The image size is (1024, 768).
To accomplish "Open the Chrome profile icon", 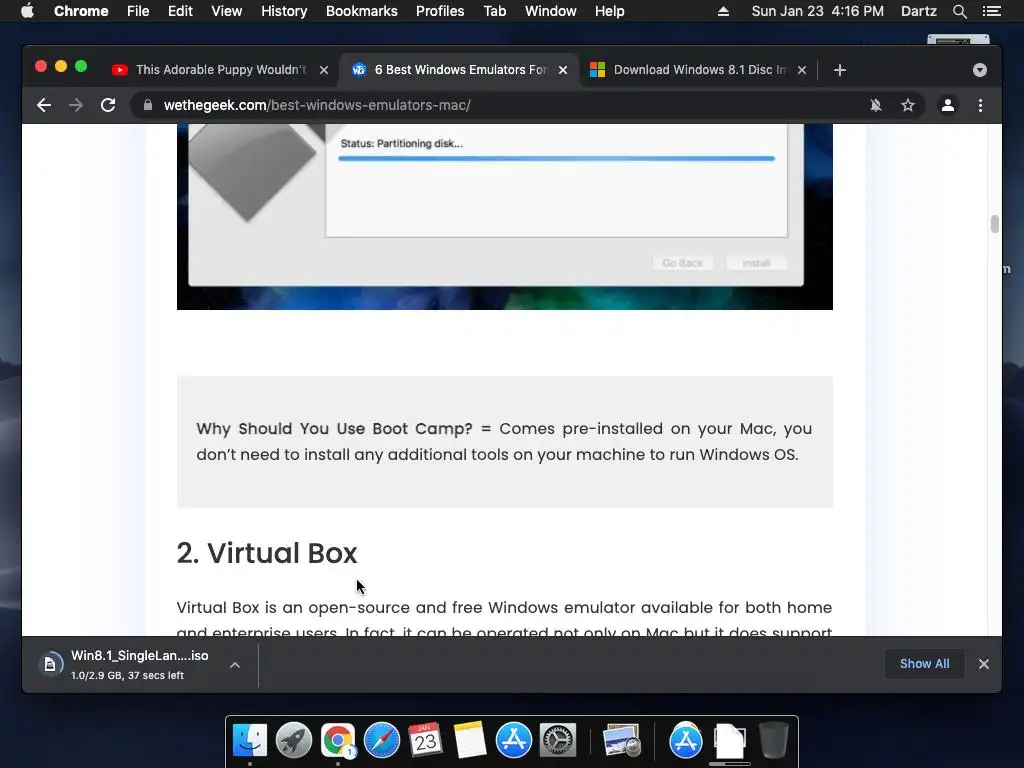I will (x=948, y=105).
